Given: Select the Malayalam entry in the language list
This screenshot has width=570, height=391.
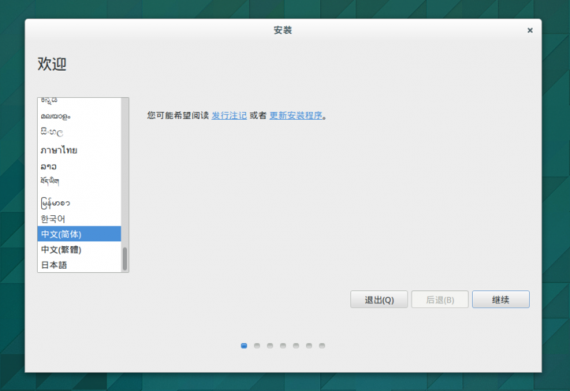Looking at the screenshot, I should click(79, 116).
